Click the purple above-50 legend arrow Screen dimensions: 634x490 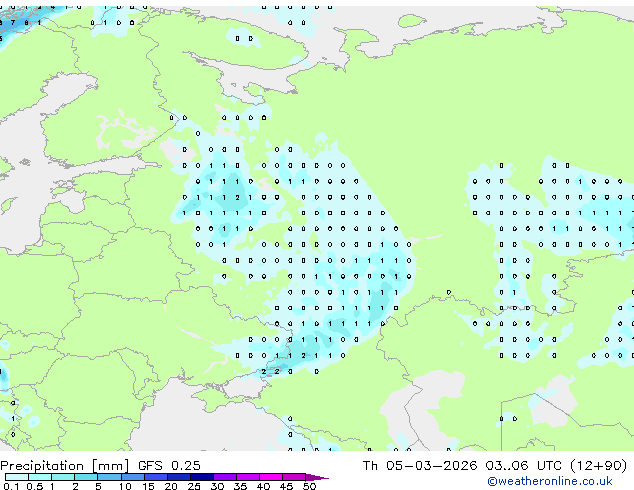pyautogui.click(x=317, y=477)
